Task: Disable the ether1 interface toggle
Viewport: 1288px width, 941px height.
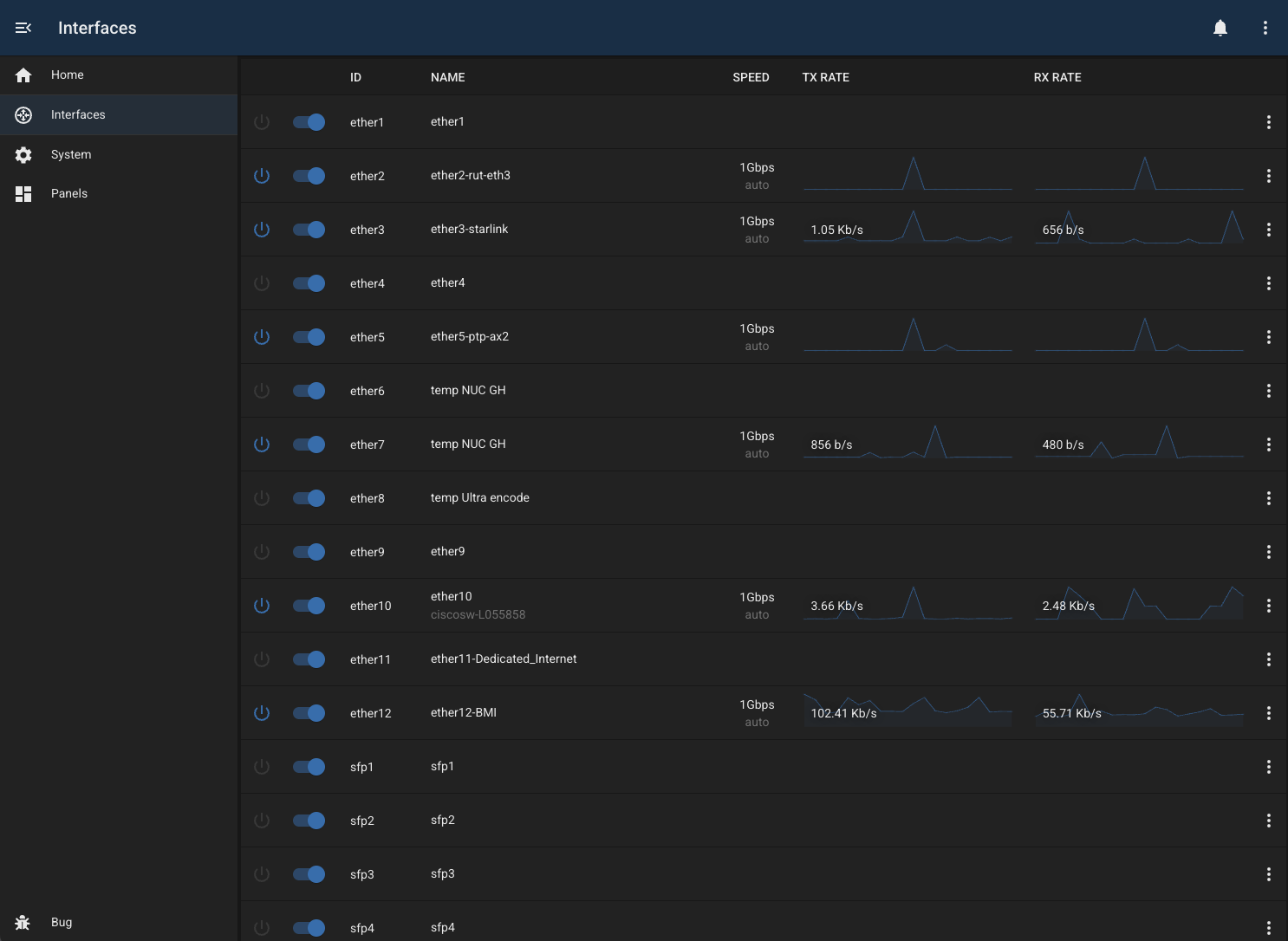Action: tap(309, 122)
